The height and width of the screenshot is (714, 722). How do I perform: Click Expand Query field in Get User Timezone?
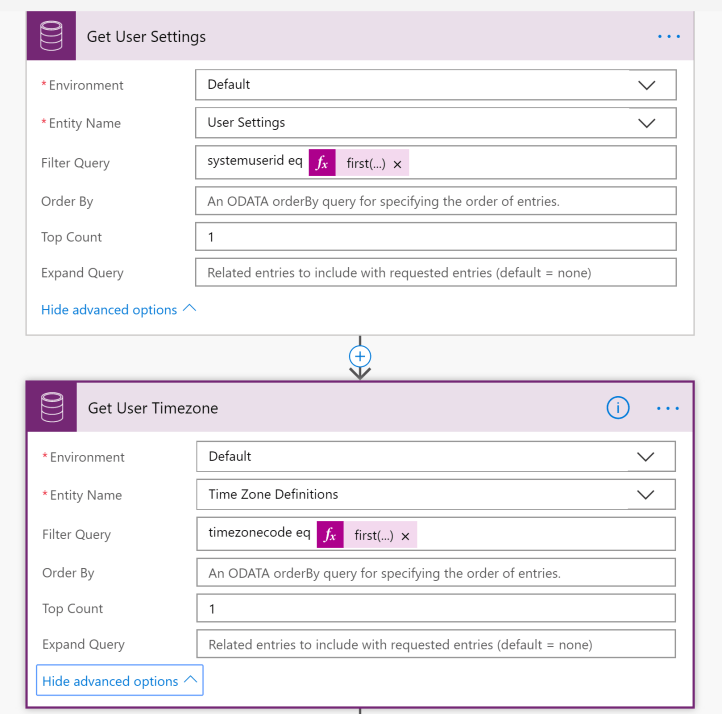click(x=435, y=645)
